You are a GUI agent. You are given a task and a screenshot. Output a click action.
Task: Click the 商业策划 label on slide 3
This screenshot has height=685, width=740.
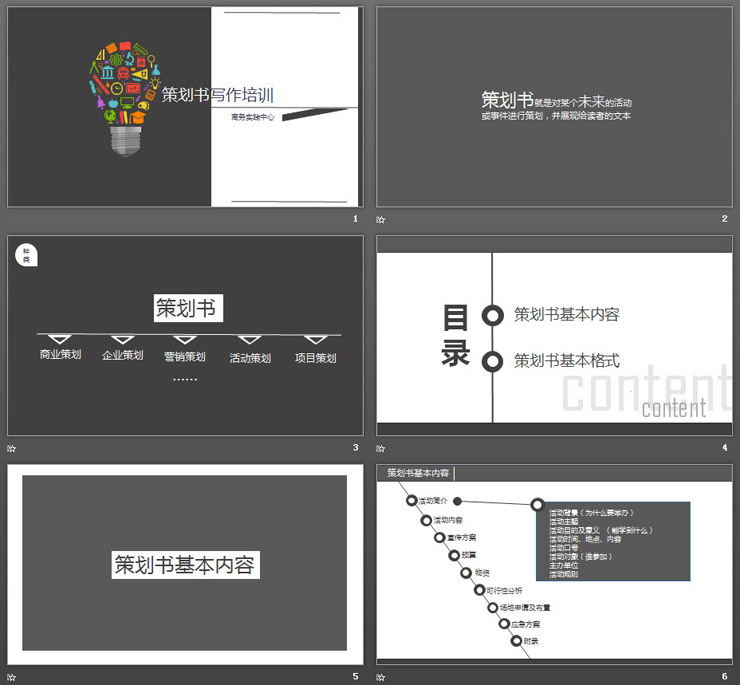pos(60,355)
